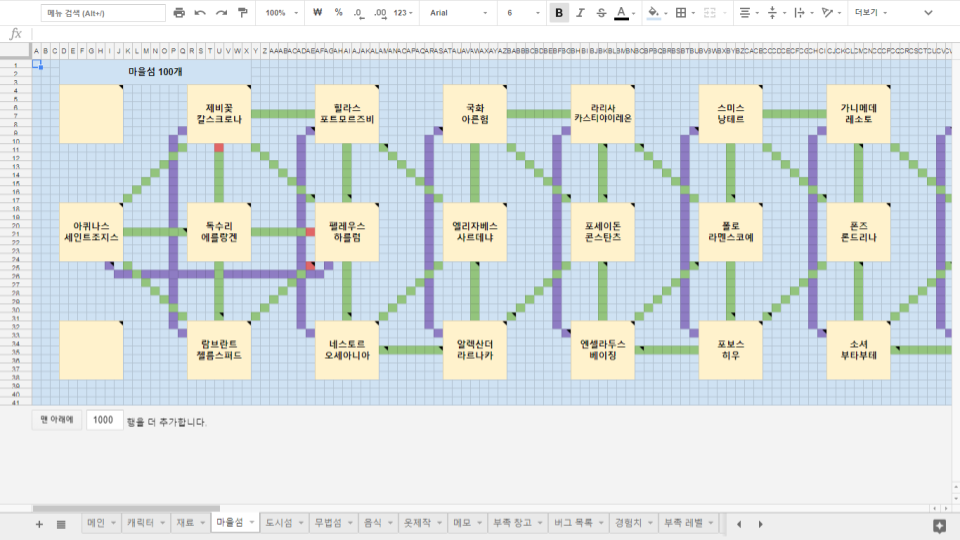Toggle italic formatting
This screenshot has height=540, width=960.
[579, 13]
